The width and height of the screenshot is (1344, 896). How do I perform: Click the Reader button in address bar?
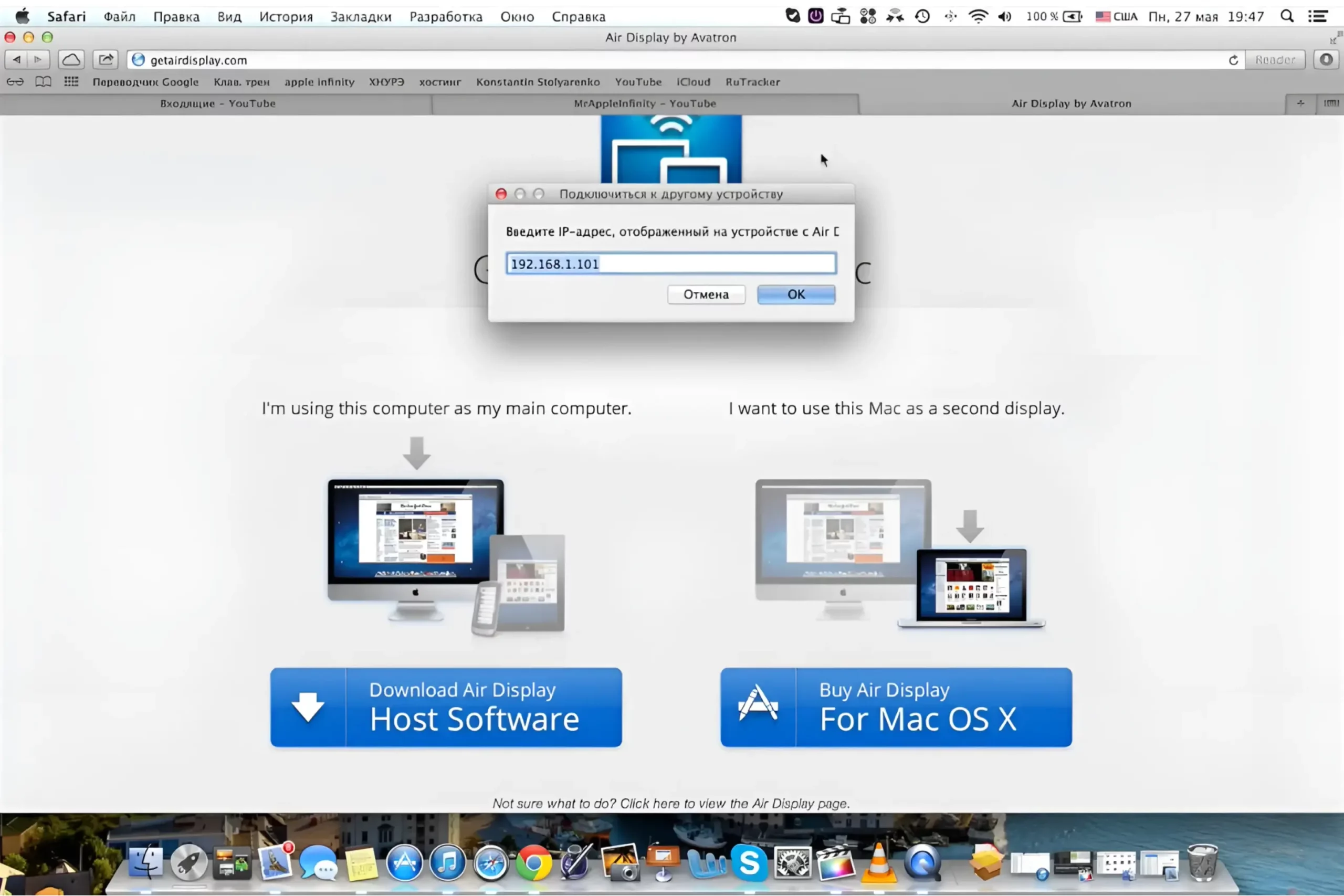coord(1275,60)
